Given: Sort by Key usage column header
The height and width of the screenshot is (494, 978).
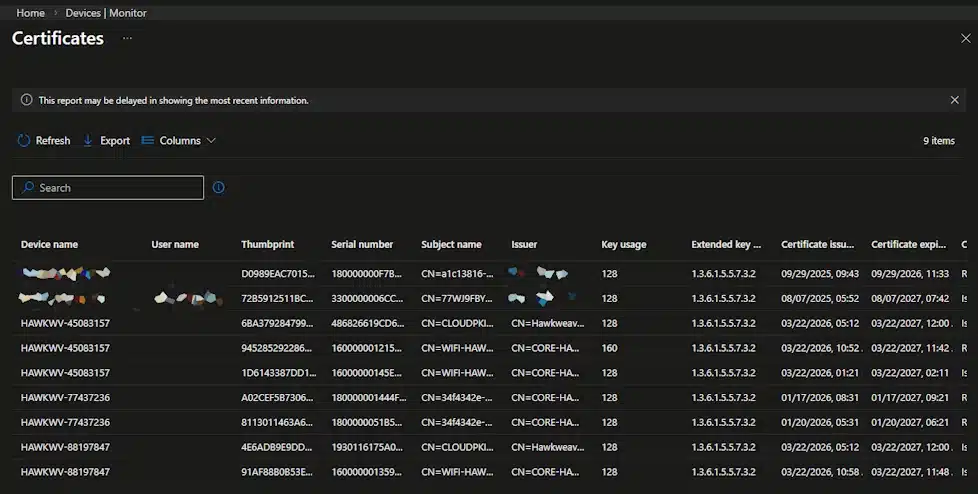Looking at the screenshot, I should (x=623, y=244).
